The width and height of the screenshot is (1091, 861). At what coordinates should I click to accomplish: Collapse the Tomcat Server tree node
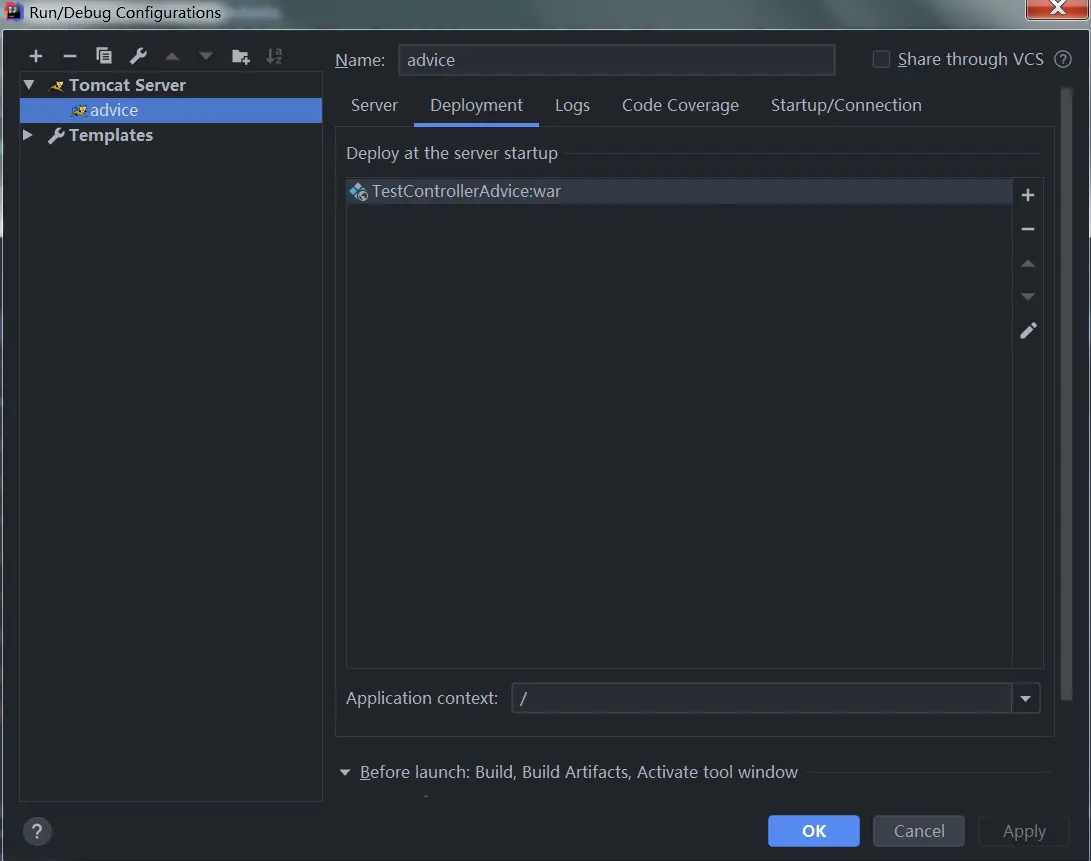pyautogui.click(x=29, y=85)
